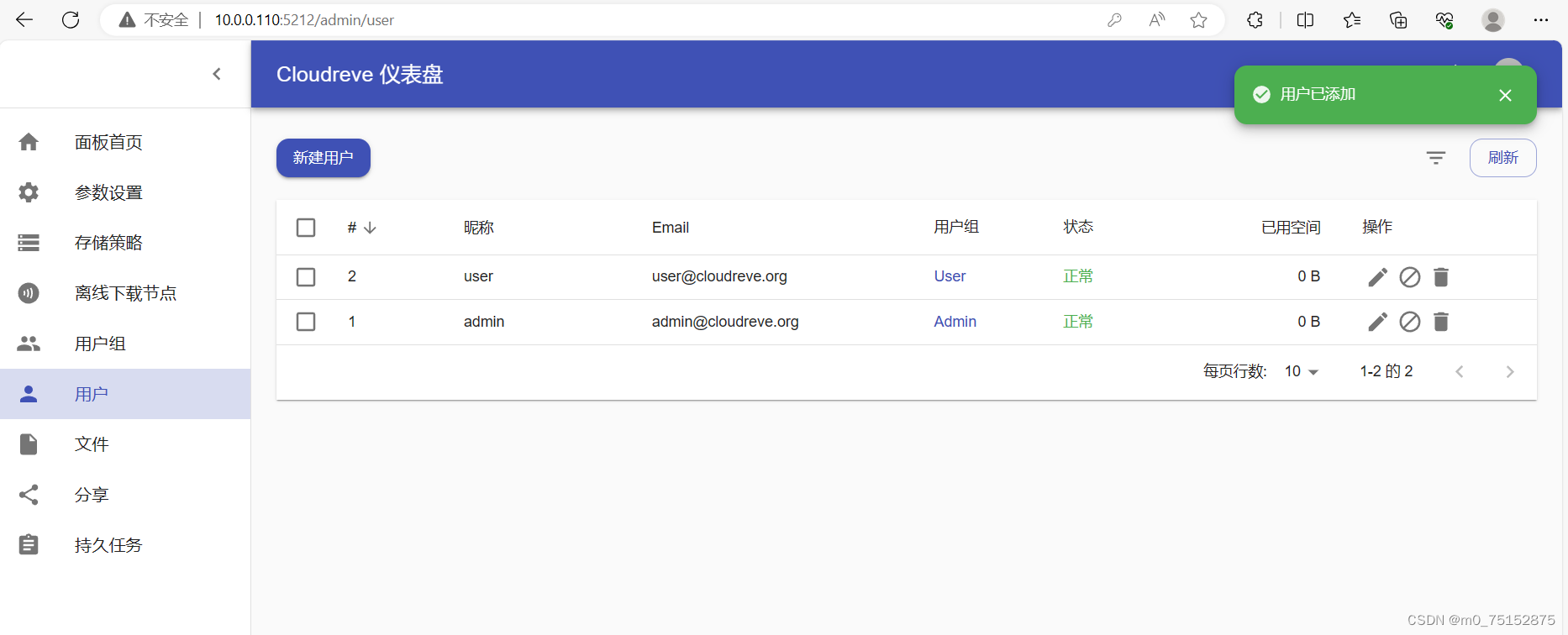Click the 新建用户 button

pos(324,158)
